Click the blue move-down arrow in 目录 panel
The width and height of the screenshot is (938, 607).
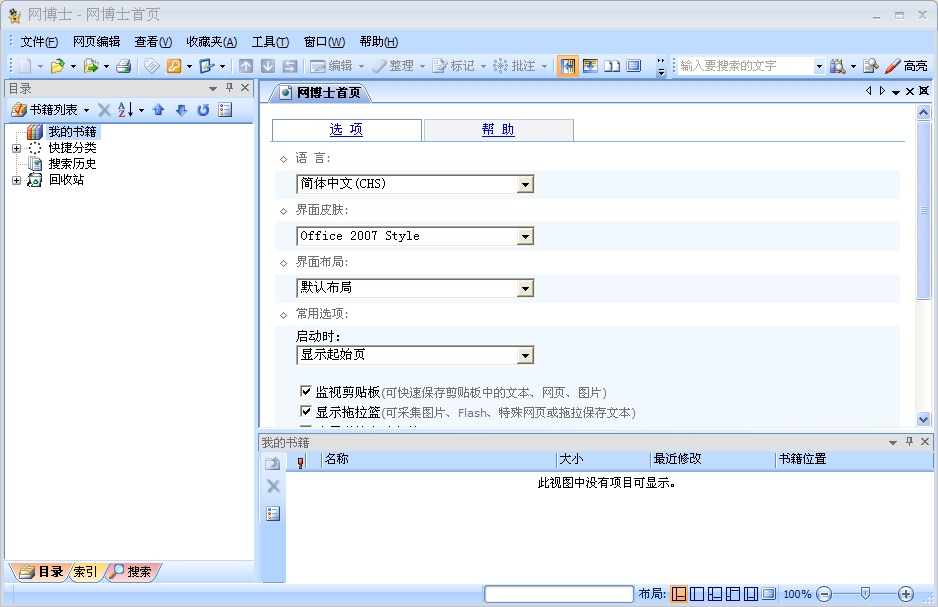coord(181,110)
